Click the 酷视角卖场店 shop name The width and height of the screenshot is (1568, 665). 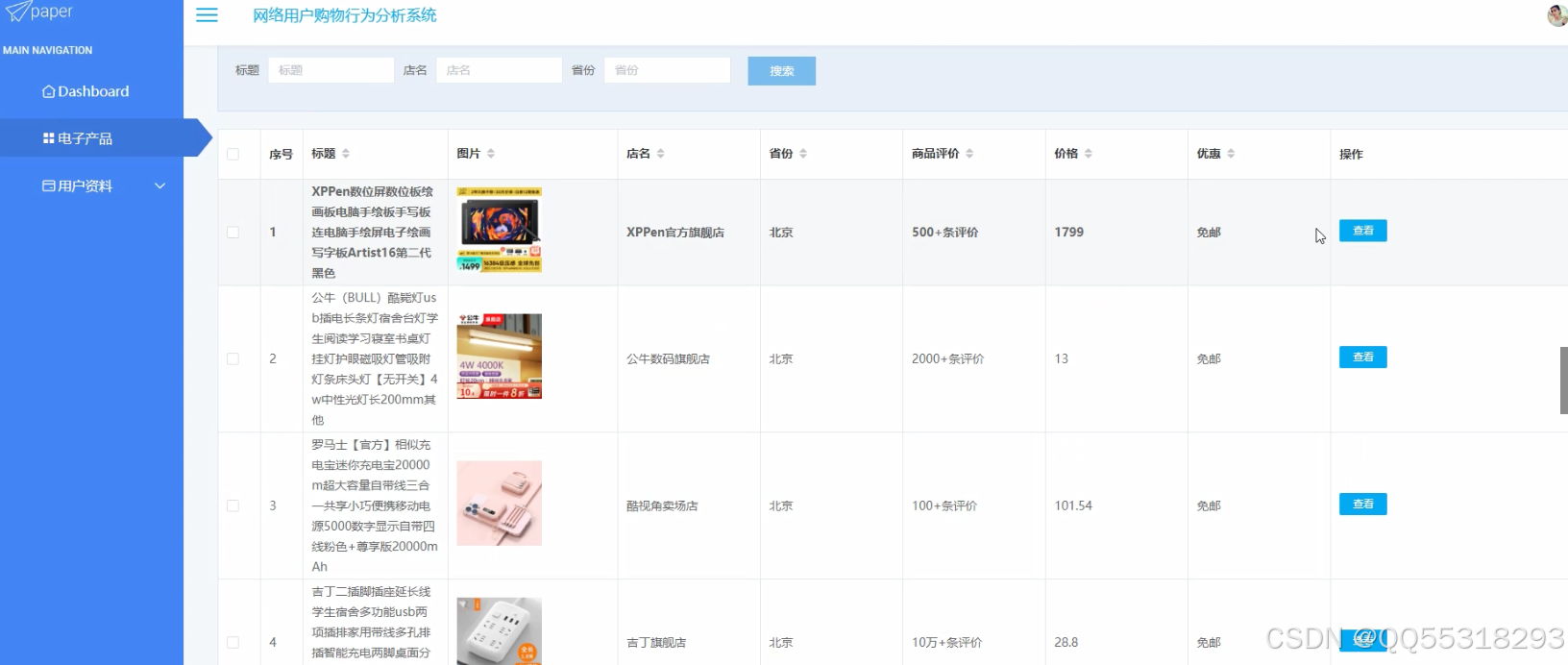(662, 505)
